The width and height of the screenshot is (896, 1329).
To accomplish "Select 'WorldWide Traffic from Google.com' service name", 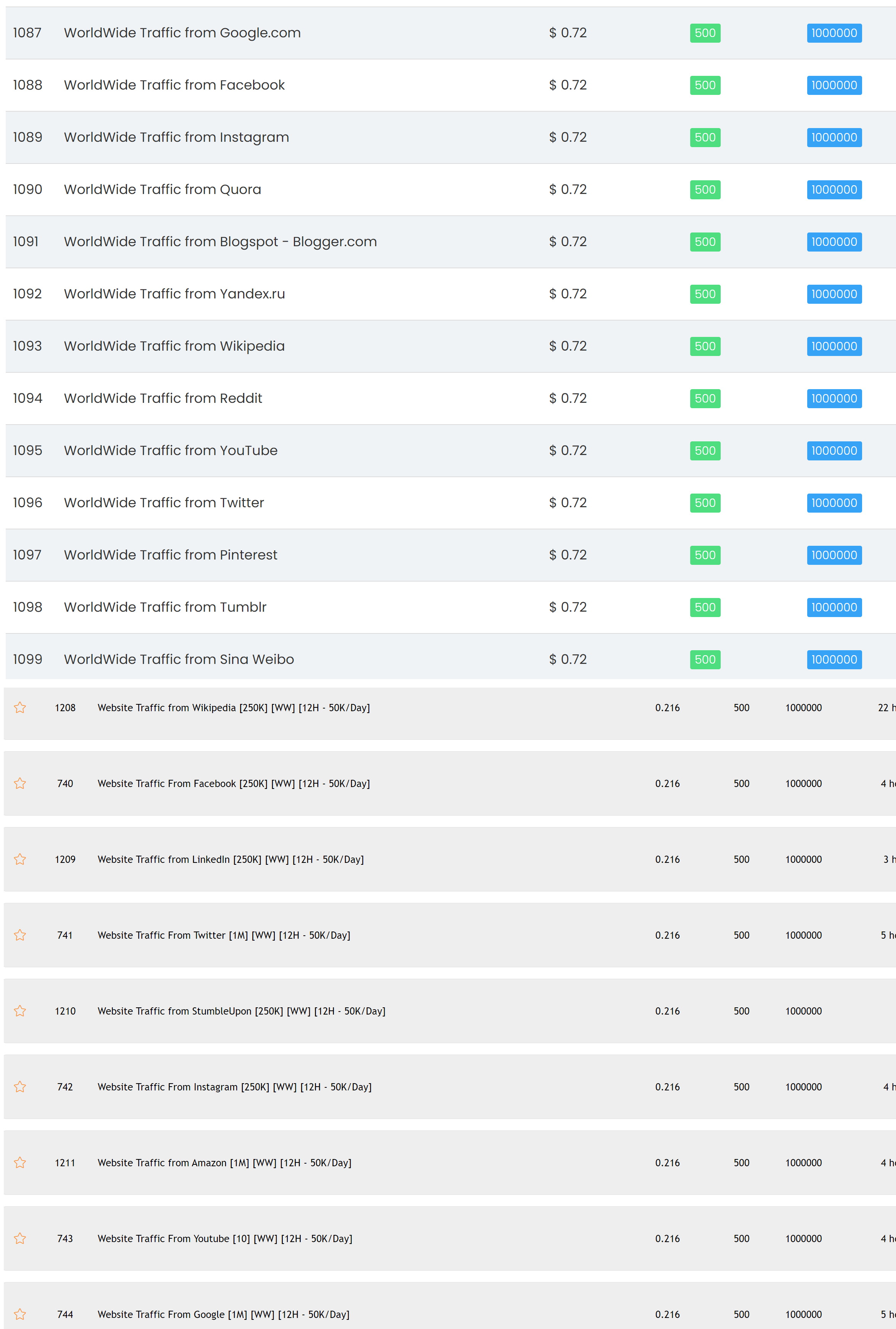I will (x=182, y=33).
